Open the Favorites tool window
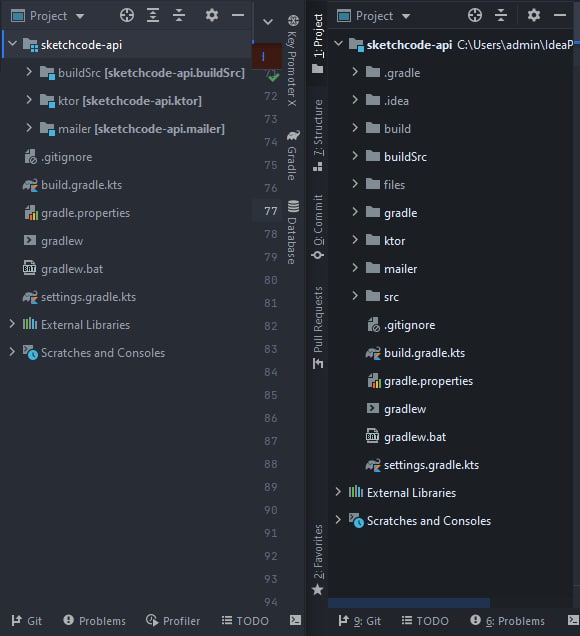The width and height of the screenshot is (580, 636). click(x=318, y=560)
